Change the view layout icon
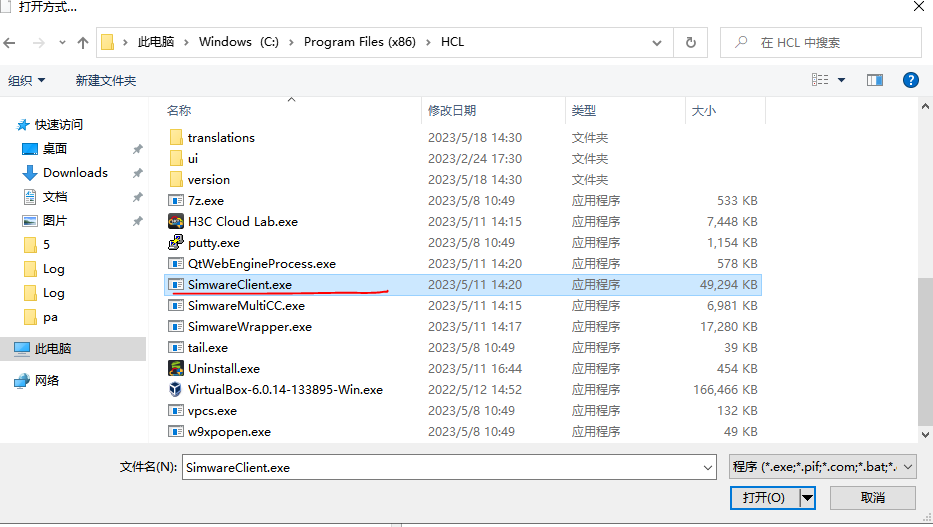 click(820, 80)
